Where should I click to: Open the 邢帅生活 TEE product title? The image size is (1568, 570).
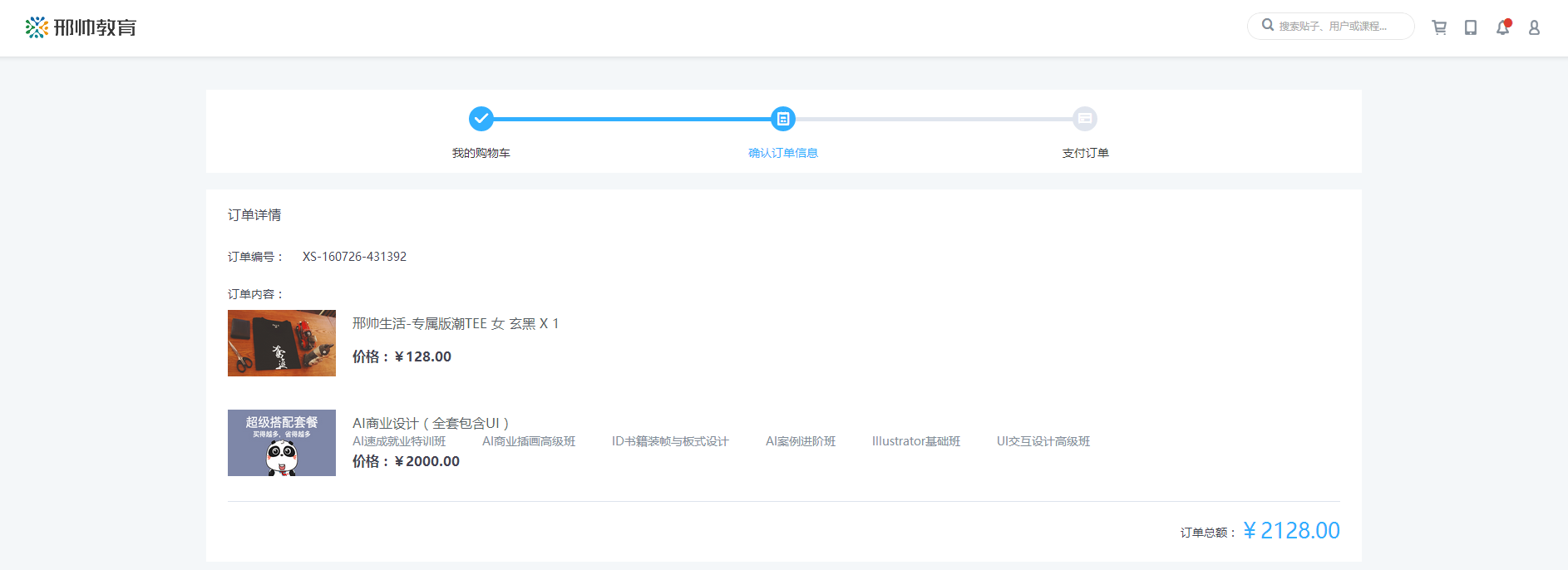[455, 323]
